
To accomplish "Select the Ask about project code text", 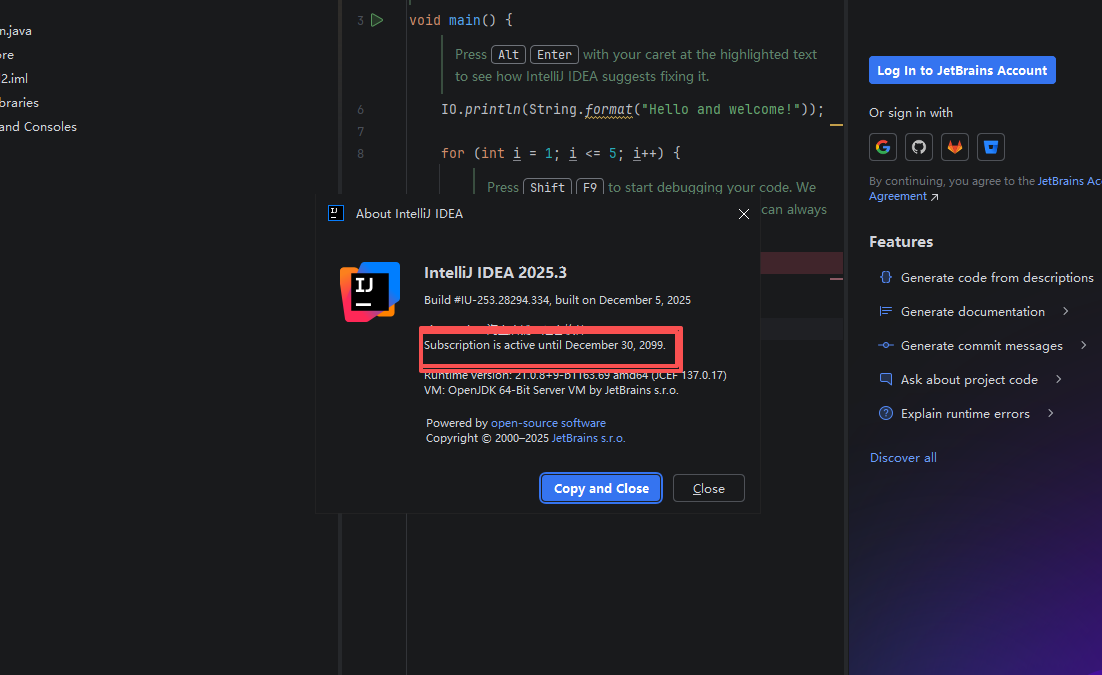I will (969, 380).
